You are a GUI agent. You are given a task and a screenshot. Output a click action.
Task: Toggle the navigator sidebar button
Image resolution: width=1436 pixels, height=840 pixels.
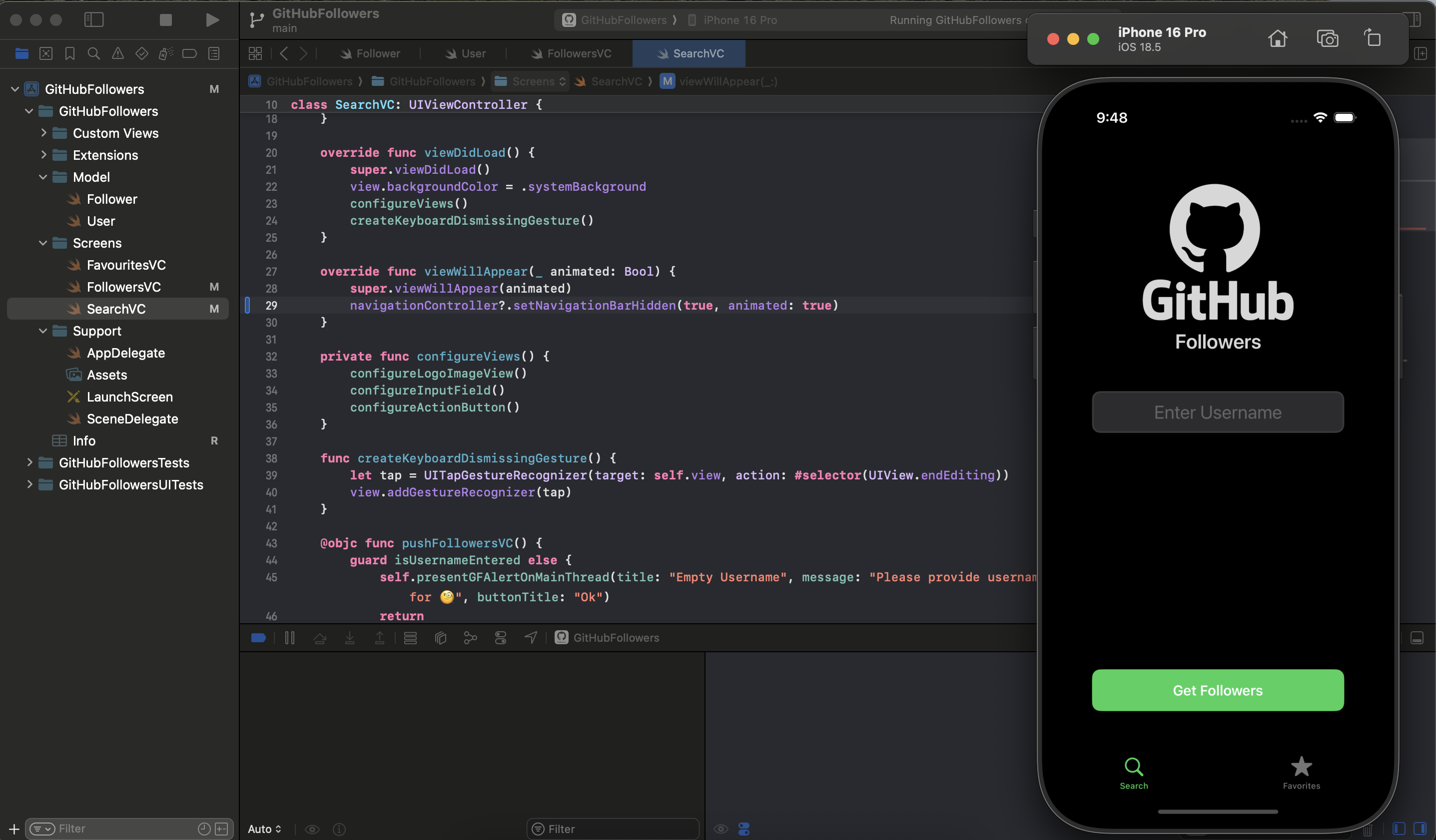(x=94, y=20)
